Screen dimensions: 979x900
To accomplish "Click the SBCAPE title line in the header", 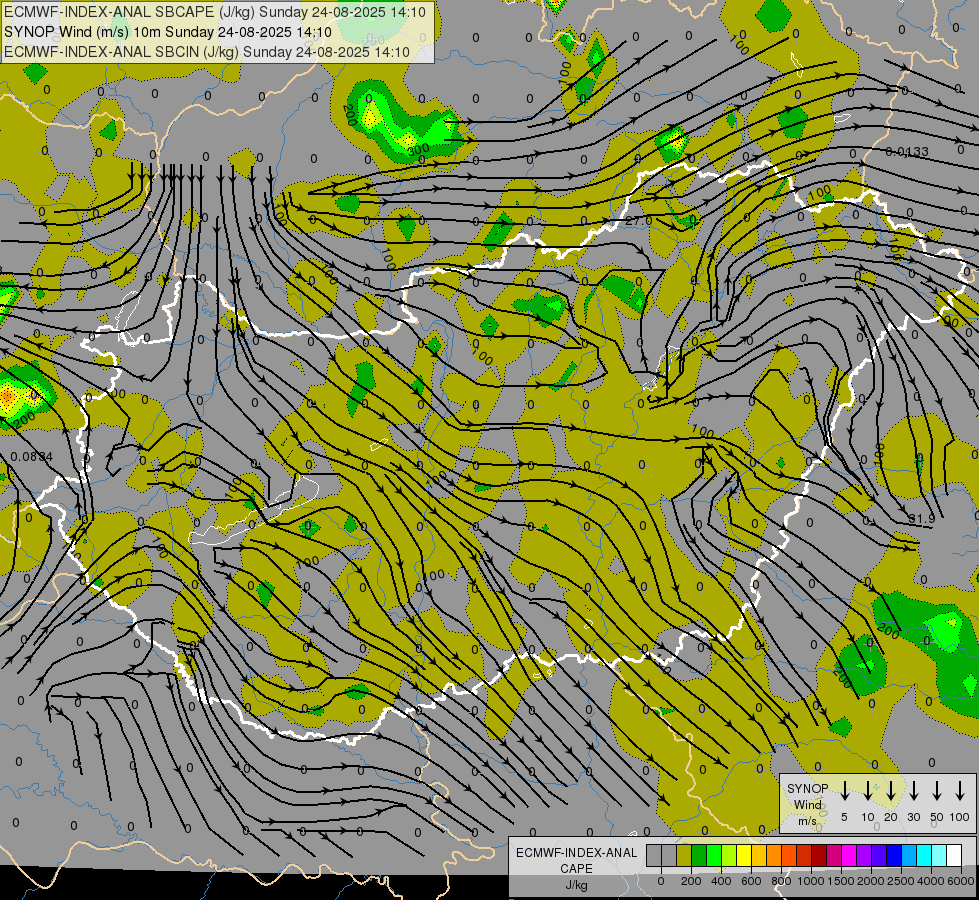I will click(215, 12).
